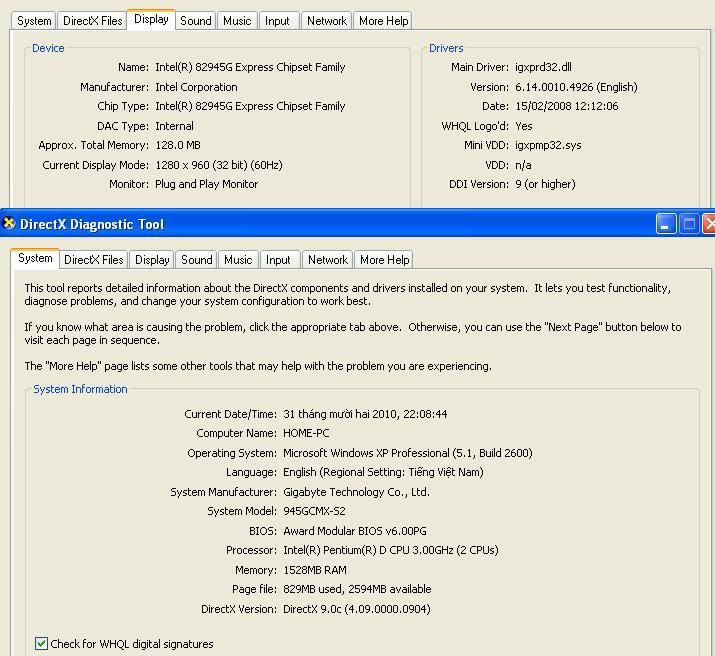Select the active System tab in lower window
Viewport: 715px width, 656px height.
pyautogui.click(x=35, y=258)
